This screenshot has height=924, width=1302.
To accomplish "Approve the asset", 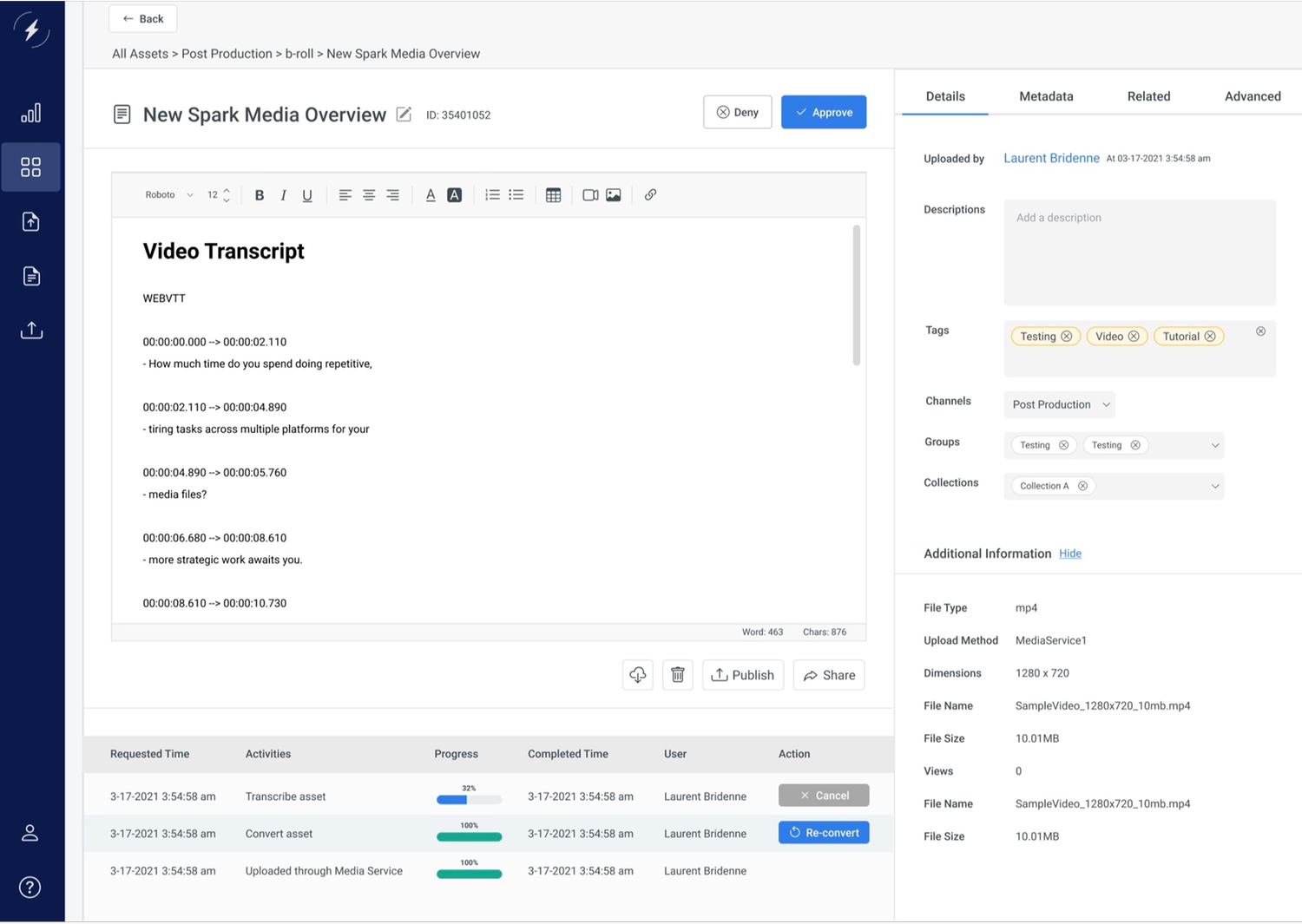I will 824,112.
